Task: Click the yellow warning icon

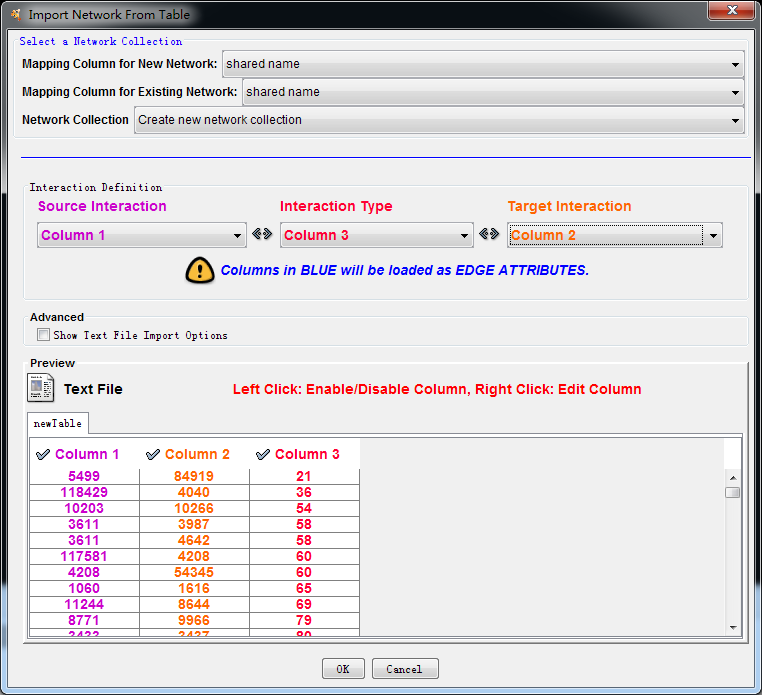Action: [200, 270]
